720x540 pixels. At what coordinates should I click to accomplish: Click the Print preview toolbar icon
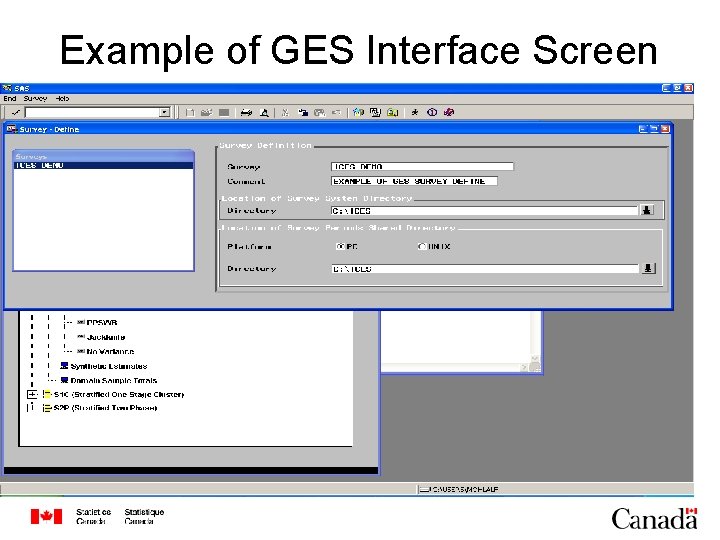[264, 112]
